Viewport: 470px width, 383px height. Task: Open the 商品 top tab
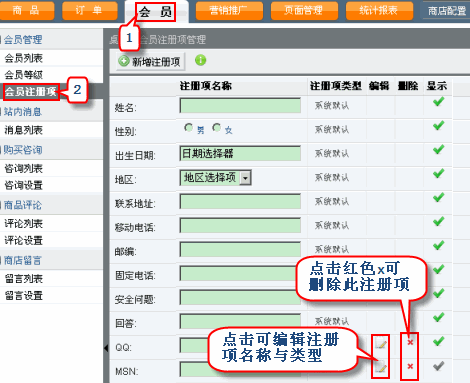(27, 11)
